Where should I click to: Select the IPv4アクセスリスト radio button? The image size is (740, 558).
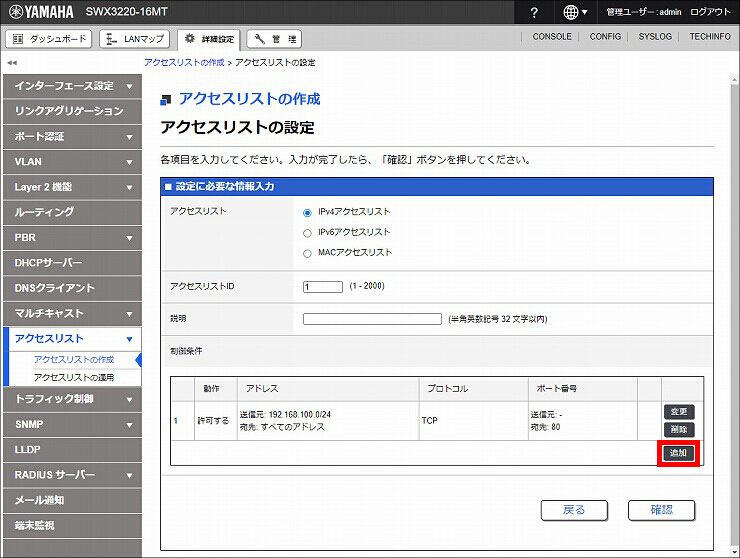tap(307, 213)
